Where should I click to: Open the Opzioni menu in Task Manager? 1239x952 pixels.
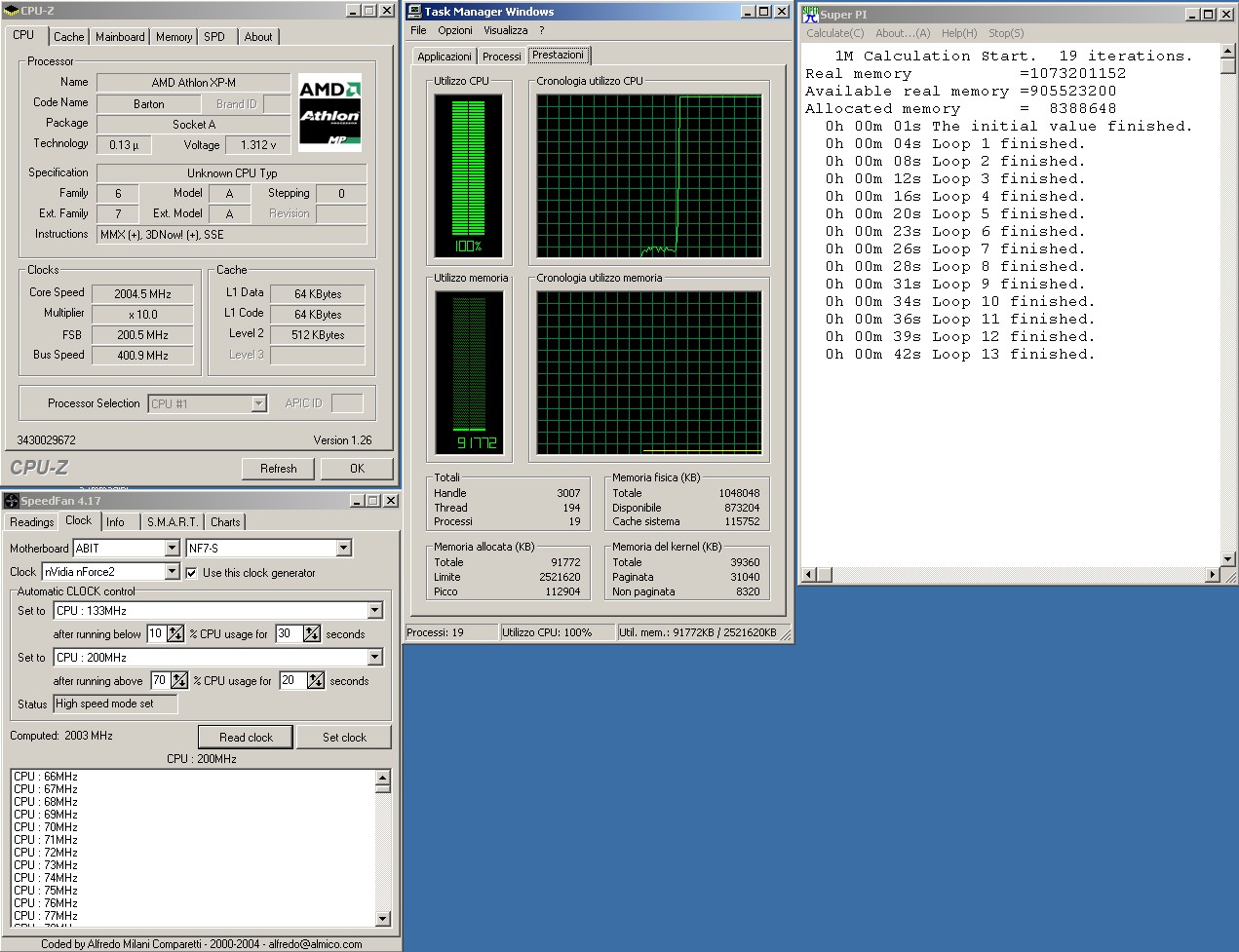tap(455, 30)
